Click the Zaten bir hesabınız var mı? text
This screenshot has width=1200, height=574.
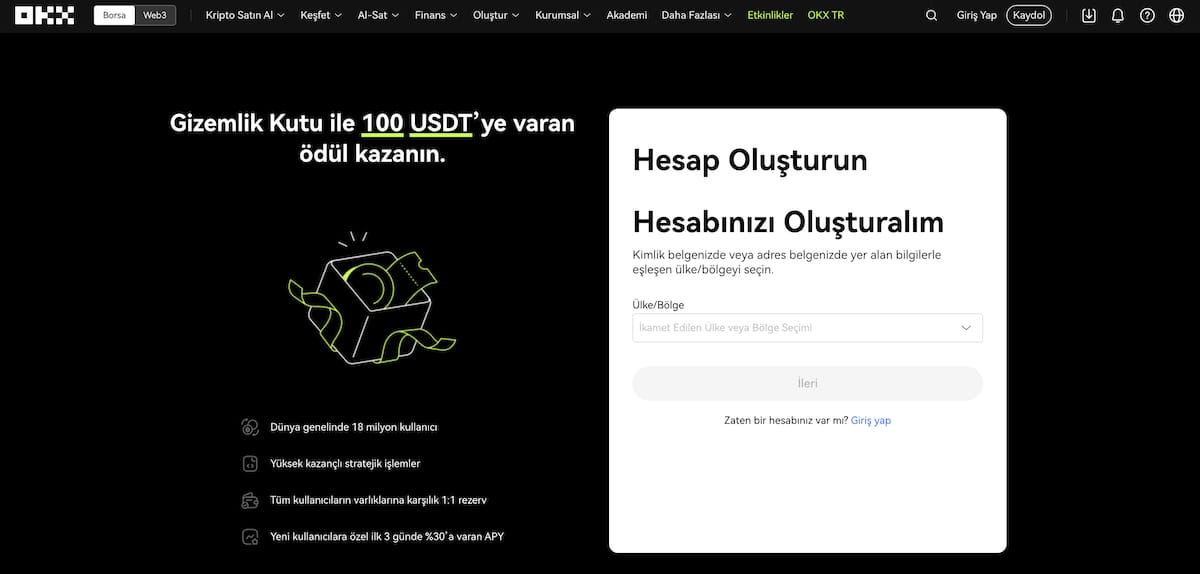coord(785,420)
